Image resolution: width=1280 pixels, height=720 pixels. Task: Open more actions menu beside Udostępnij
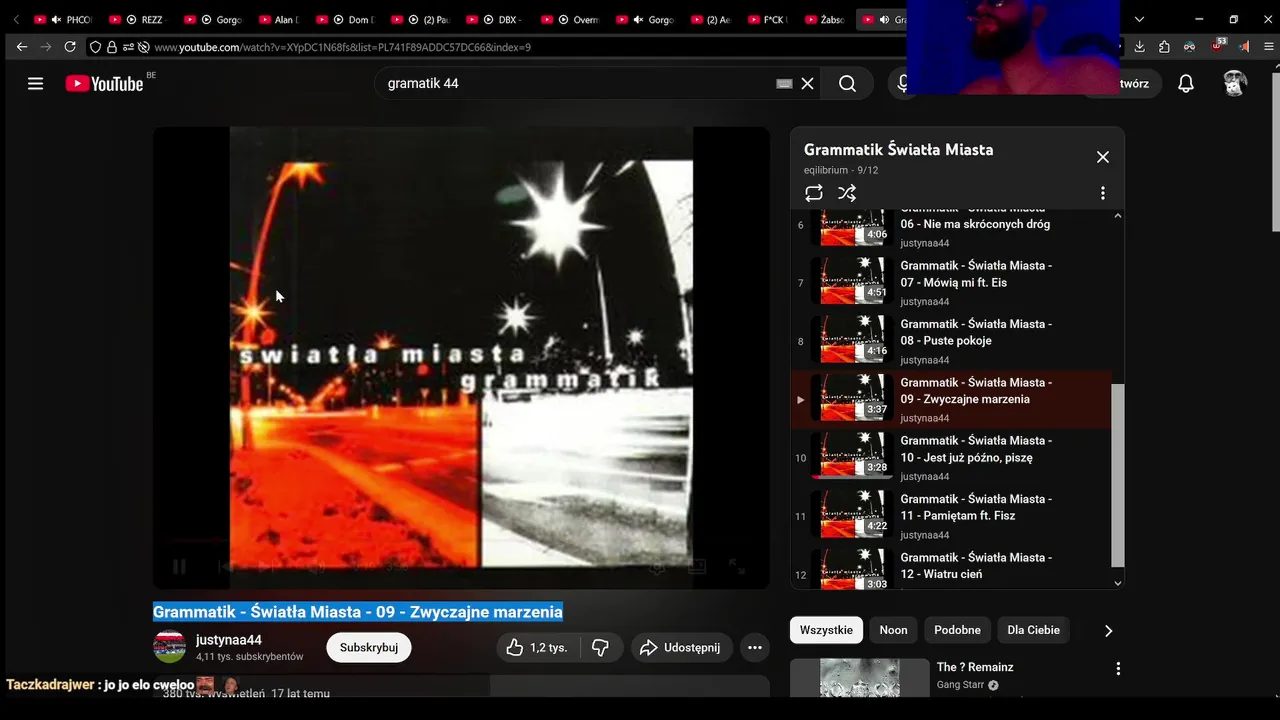point(755,647)
